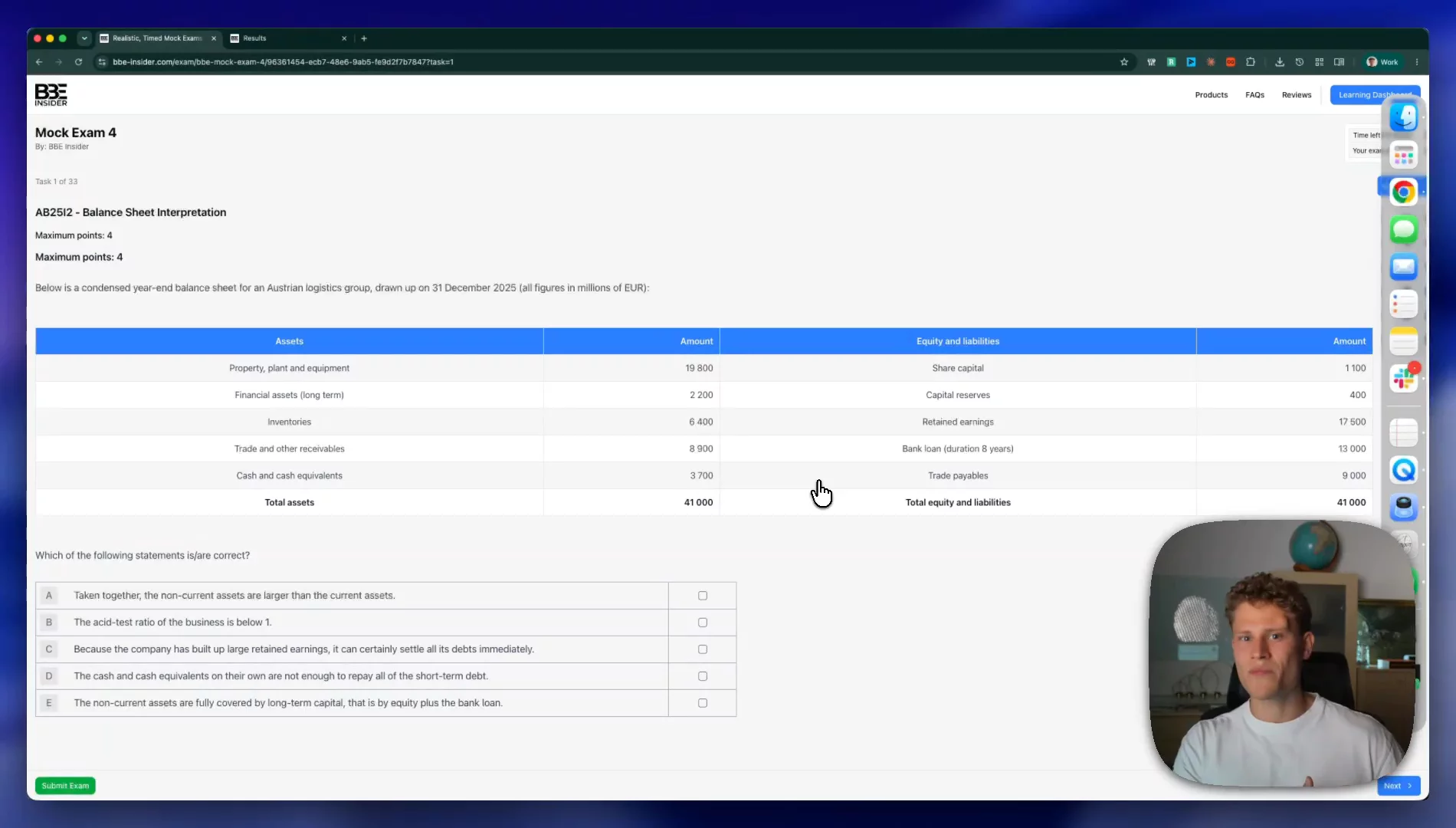Click the Trade payables cell
The width and height of the screenshot is (1456, 828).
957,476
